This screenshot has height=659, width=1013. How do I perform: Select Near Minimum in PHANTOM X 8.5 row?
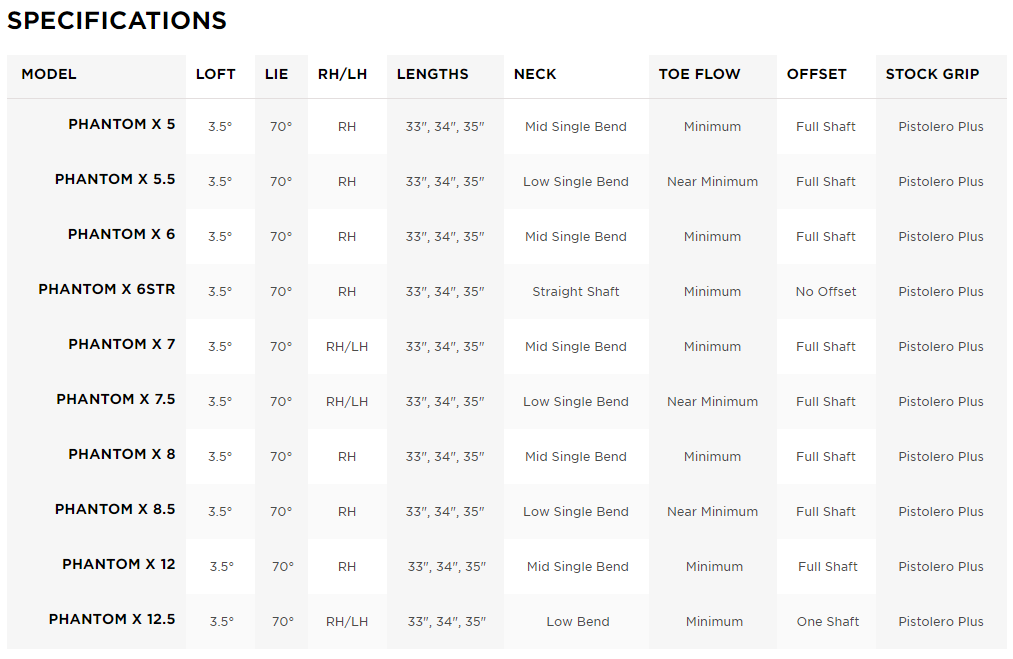click(x=713, y=512)
